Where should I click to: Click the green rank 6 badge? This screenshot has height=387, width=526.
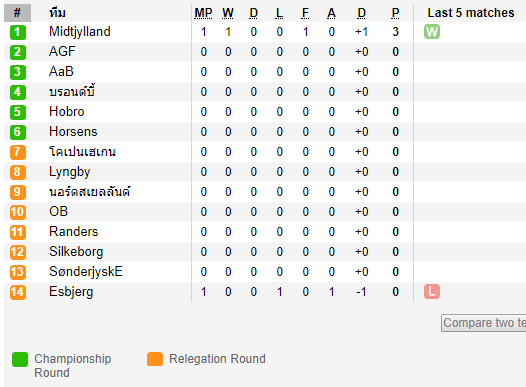(x=18, y=132)
